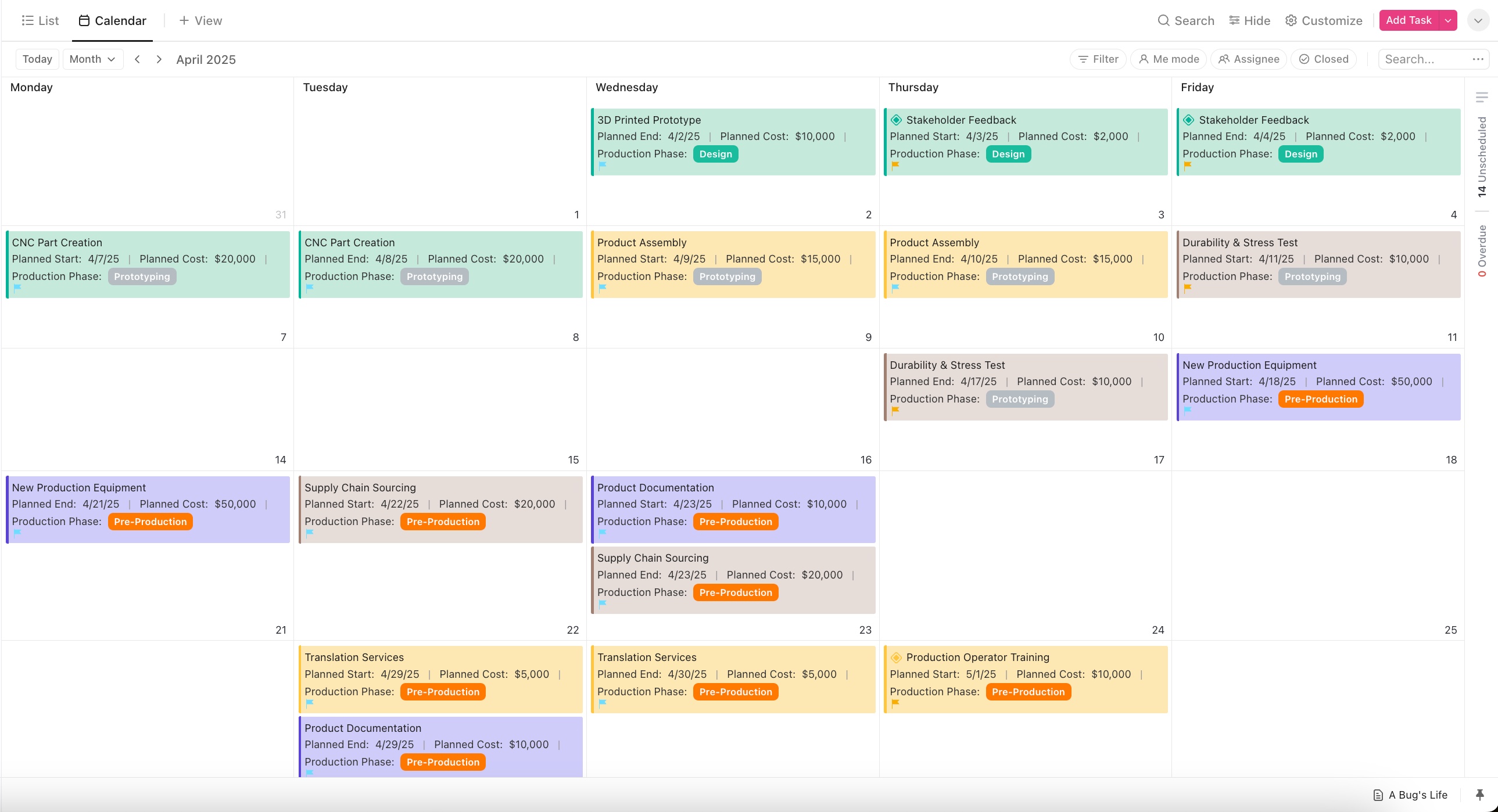Open the A Bug's Life document

click(x=1410, y=795)
